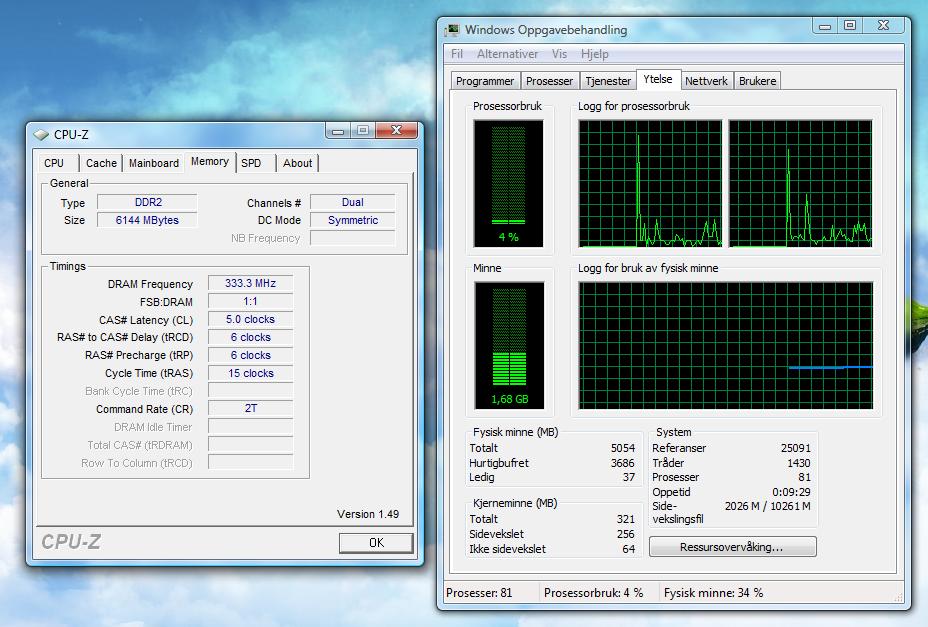
Task: Click the DRAM Frequency value 333.3 MHz
Action: click(x=250, y=283)
